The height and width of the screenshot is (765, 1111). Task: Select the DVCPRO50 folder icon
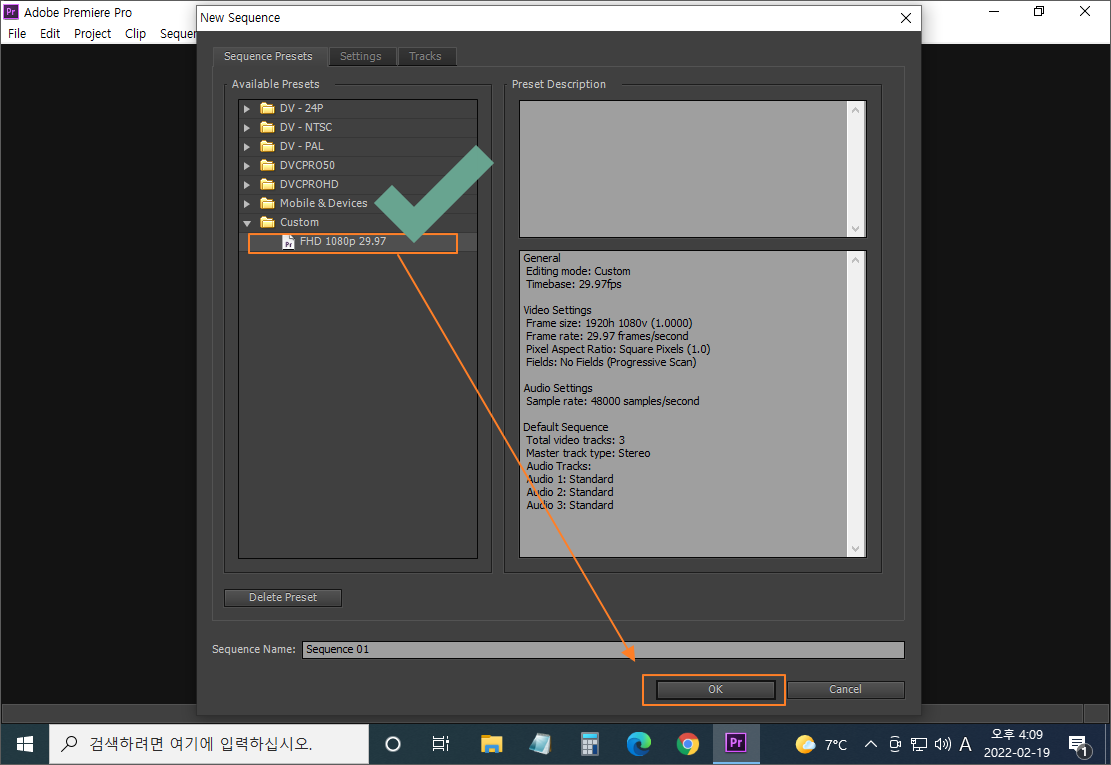[267, 165]
